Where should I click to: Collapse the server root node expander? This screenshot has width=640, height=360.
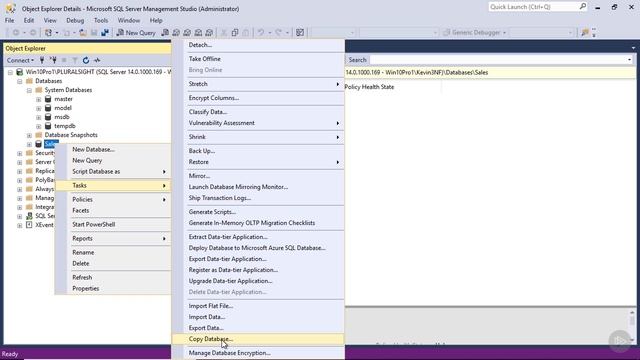(x=10, y=72)
